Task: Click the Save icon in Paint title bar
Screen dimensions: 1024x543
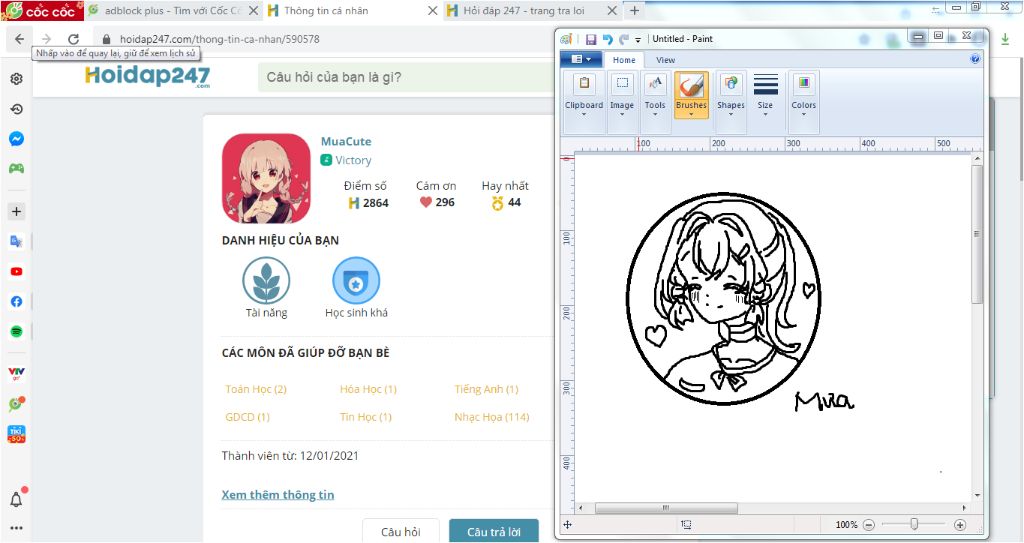Action: 591,39
